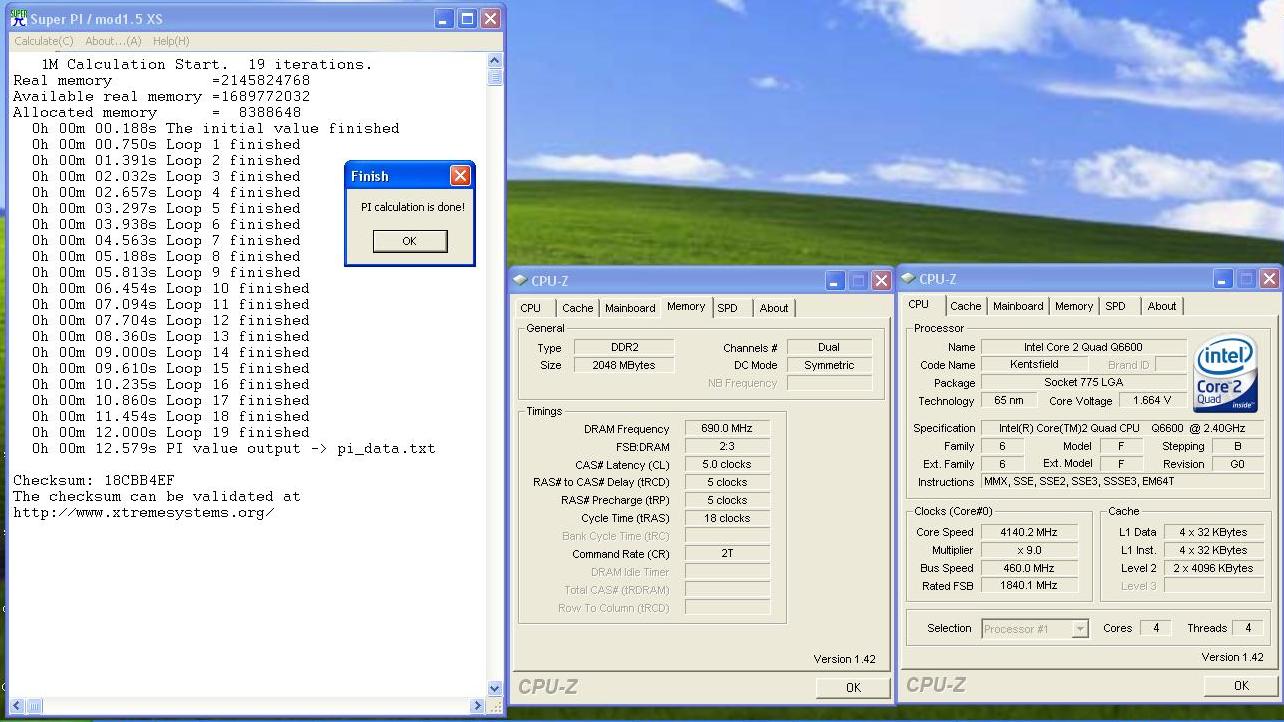Image resolution: width=1284 pixels, height=722 pixels.
Task: Click the 'Checksum: 18CBB4EF' line in Super PI
Action: pyautogui.click(x=94, y=481)
